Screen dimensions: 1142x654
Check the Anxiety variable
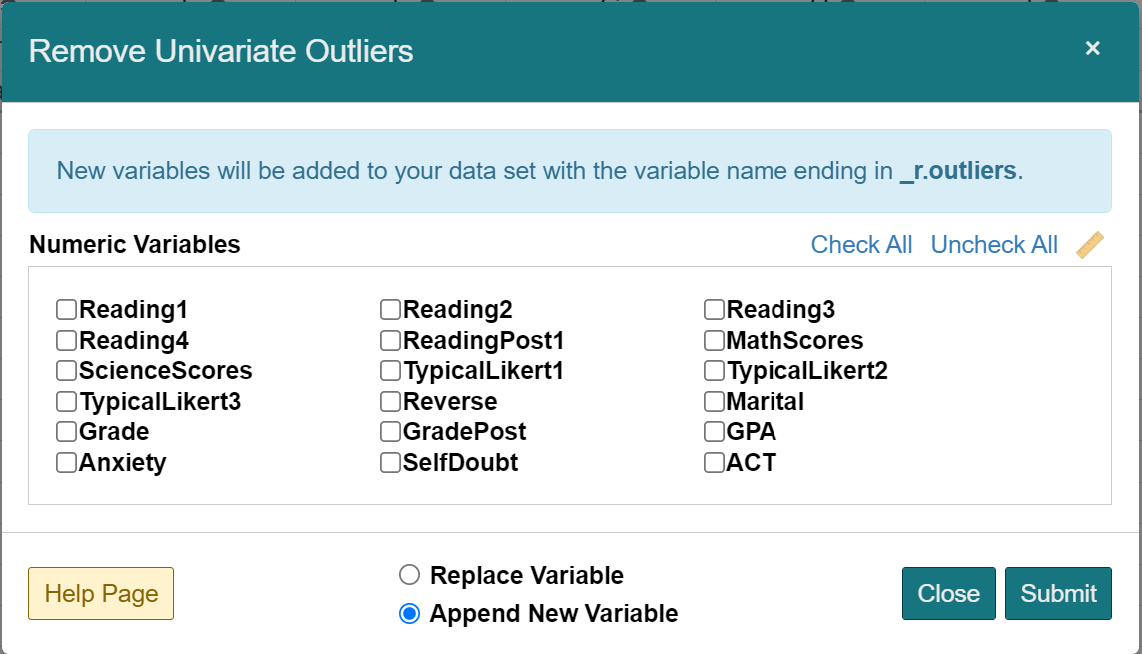coord(66,462)
